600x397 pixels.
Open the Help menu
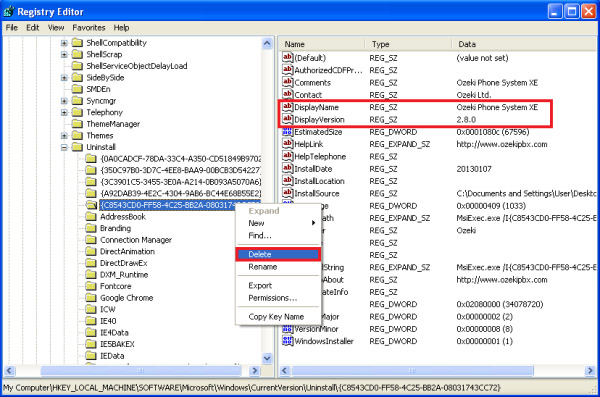[121, 28]
